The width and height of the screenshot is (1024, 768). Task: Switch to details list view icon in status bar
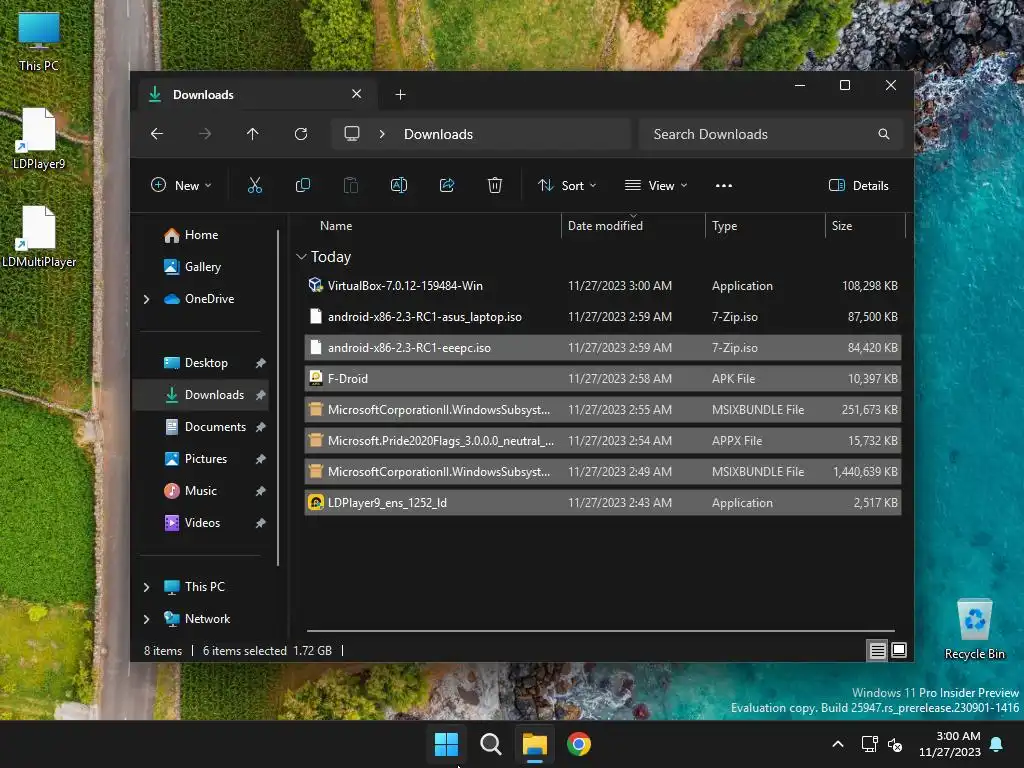pos(878,650)
